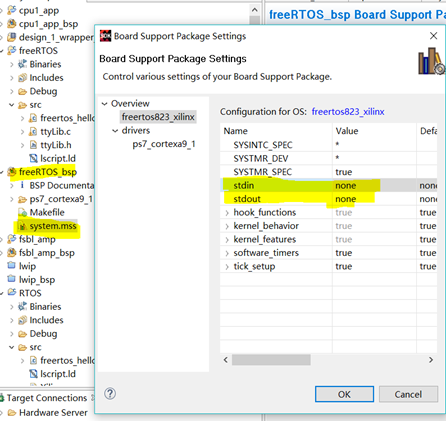Collapse the src folder under freeRTOS
446x421 pixels.
pyautogui.click(x=12, y=105)
